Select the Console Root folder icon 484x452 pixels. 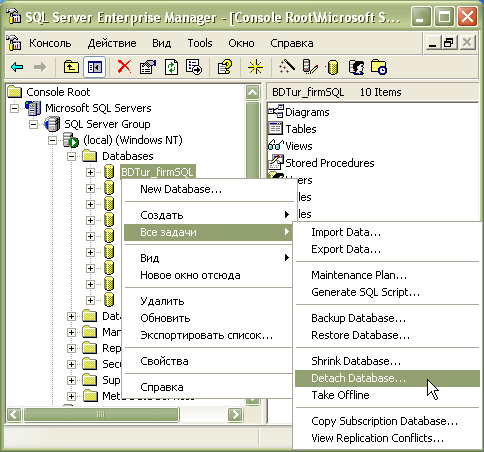pyautogui.click(x=15, y=92)
